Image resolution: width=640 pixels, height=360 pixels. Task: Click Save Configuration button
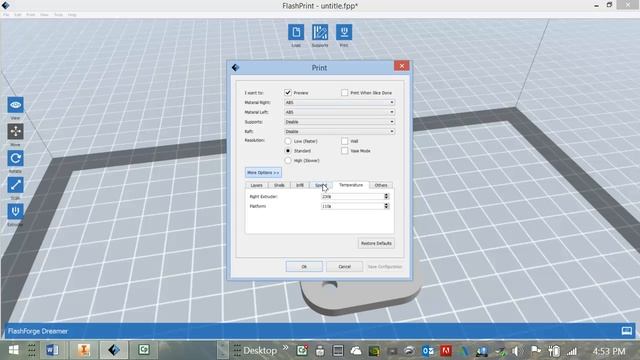(x=385, y=267)
